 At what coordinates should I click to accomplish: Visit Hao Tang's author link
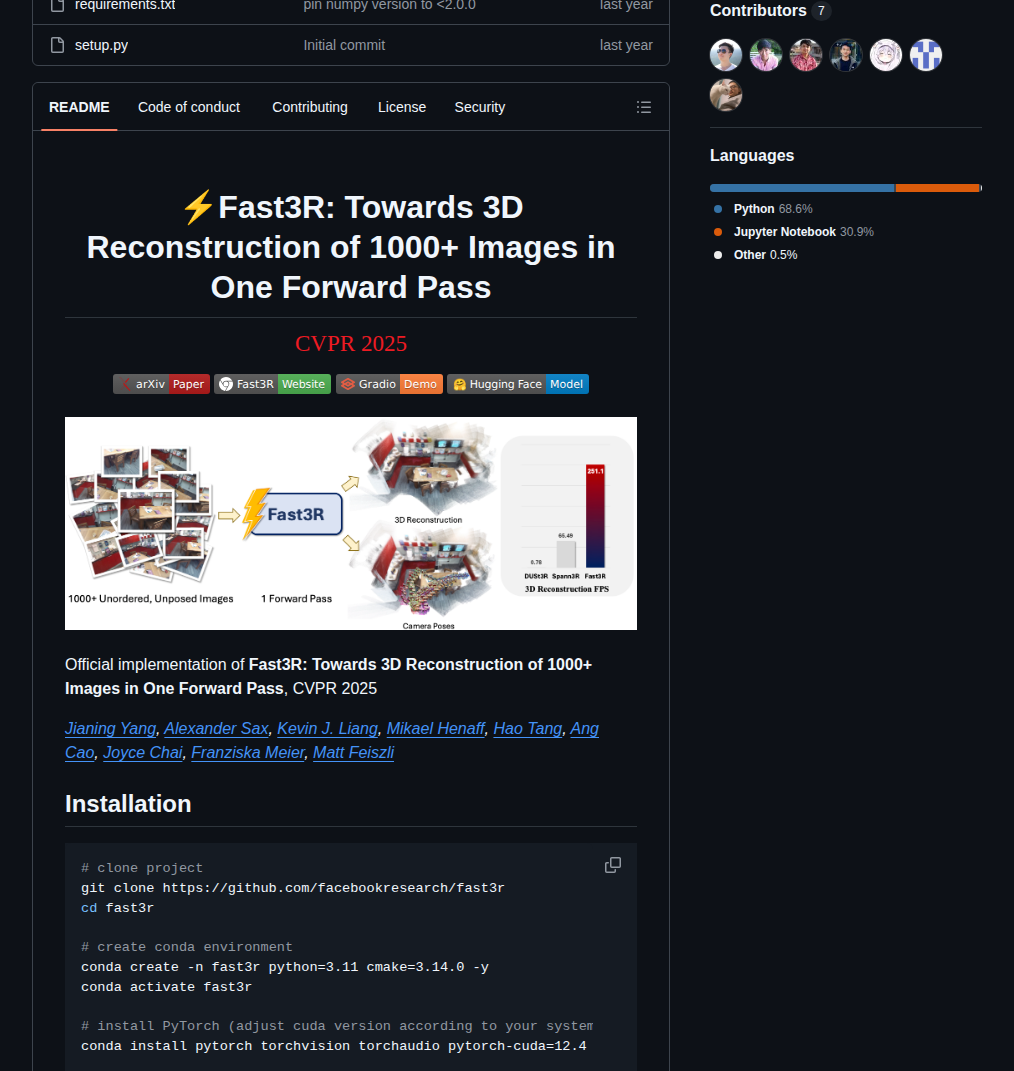coord(527,729)
